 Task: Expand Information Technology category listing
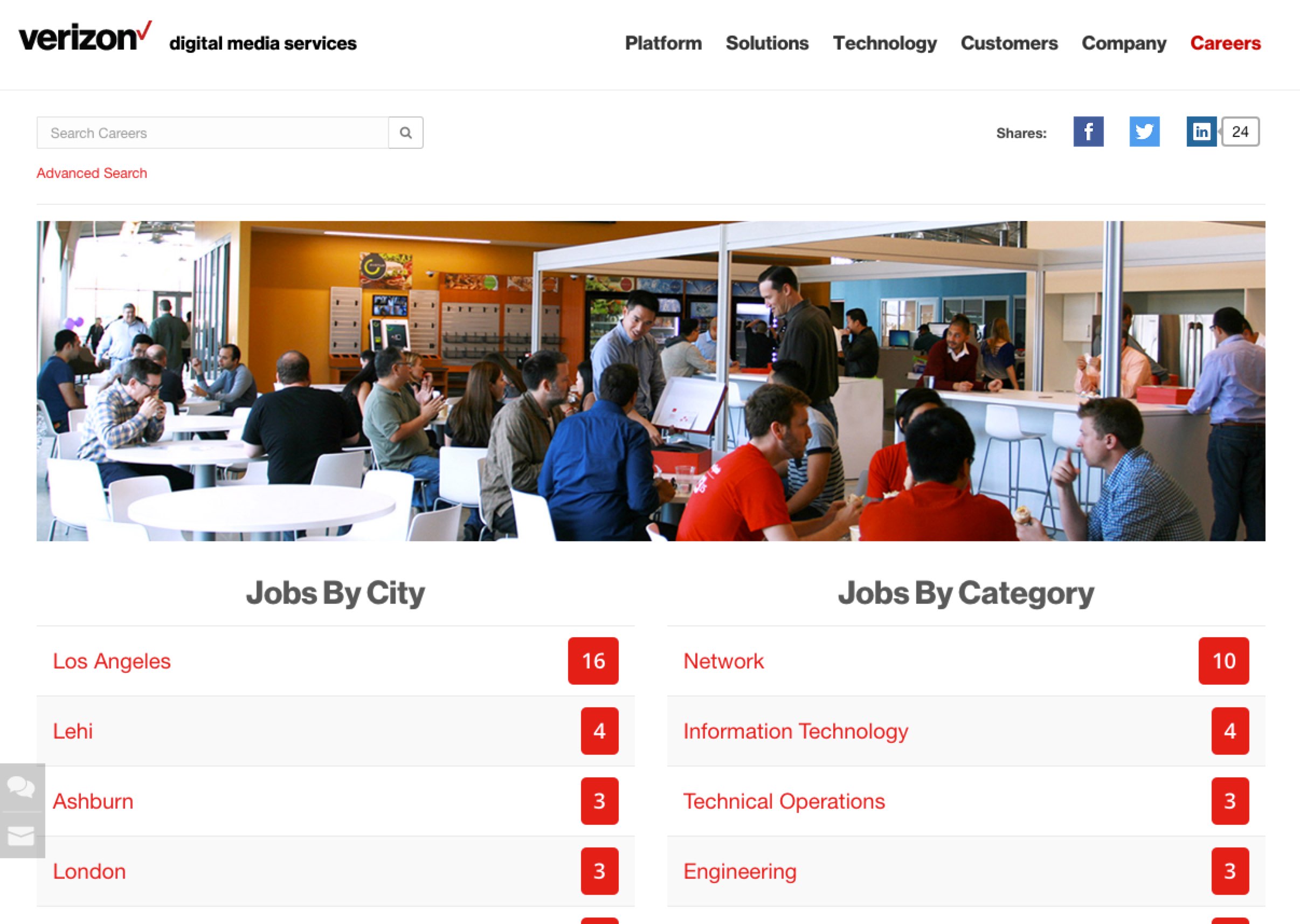796,731
